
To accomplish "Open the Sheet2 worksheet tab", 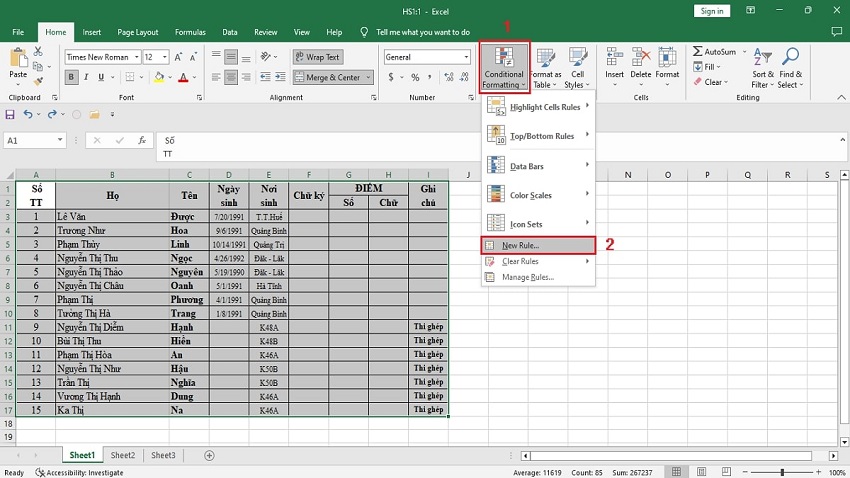I will tap(122, 455).
